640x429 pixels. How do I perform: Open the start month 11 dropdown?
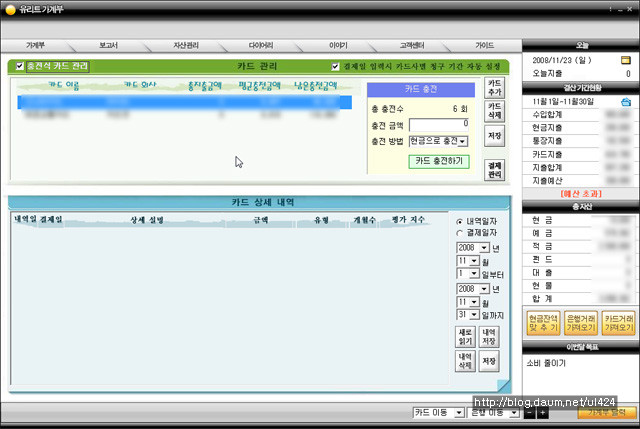point(474,261)
